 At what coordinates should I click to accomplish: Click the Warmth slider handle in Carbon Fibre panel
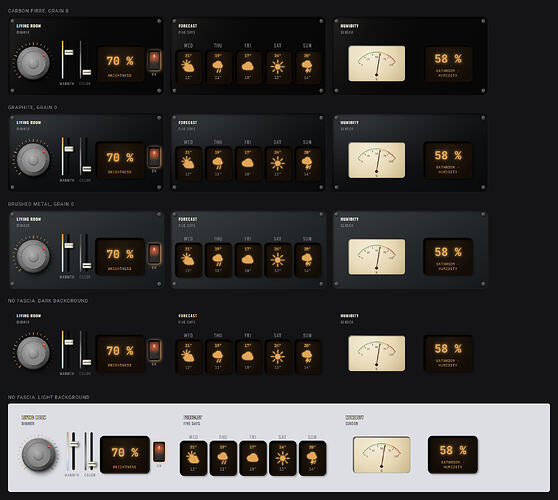click(69, 53)
